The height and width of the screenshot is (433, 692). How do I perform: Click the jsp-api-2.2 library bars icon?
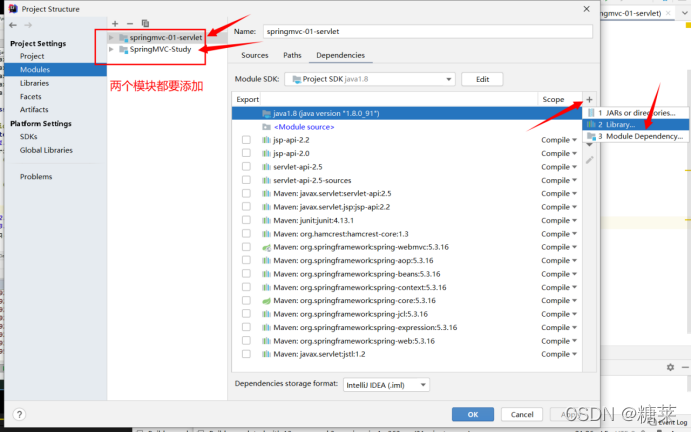(266, 140)
